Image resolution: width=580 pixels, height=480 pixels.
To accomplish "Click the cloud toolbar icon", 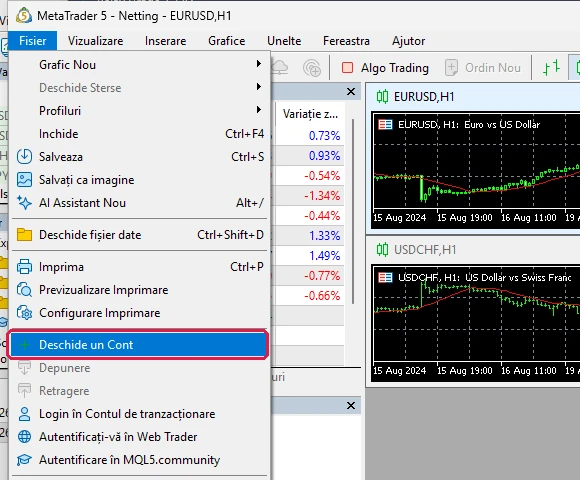I will tap(280, 68).
